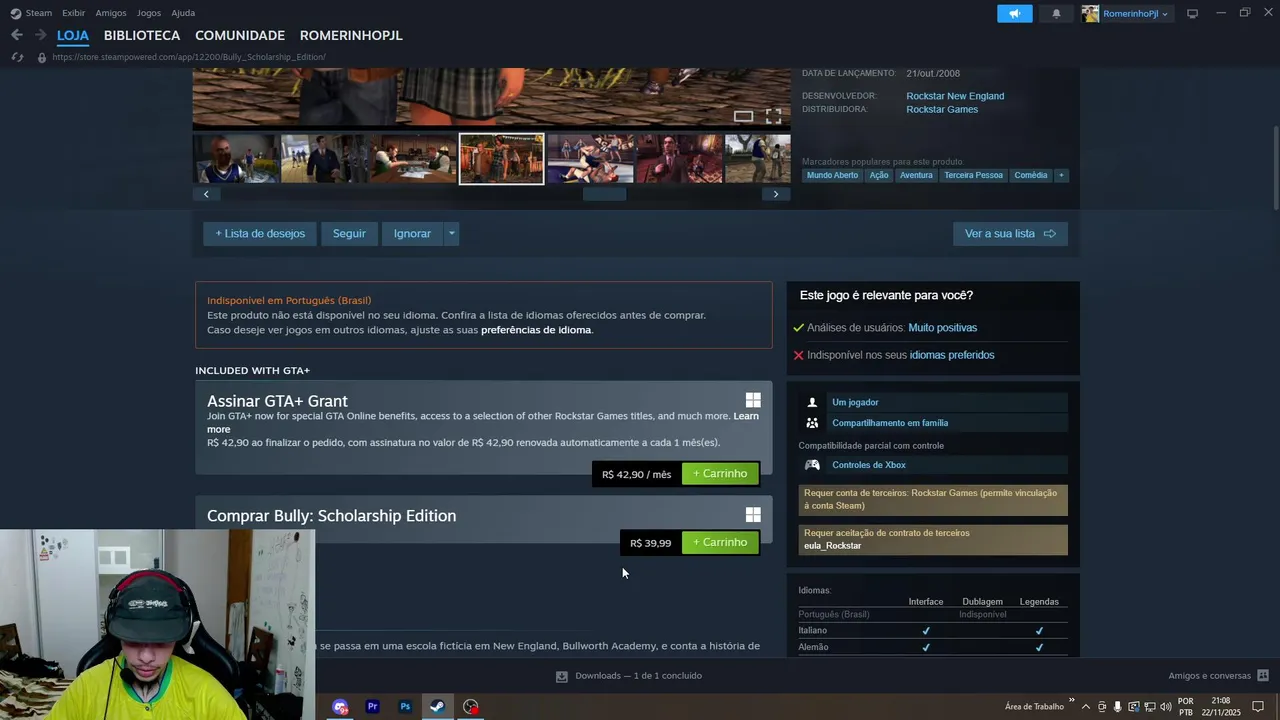Screen dimensions: 1280x720
Task: Click the RomerinhoPjl profile avatar
Action: coord(1090,13)
